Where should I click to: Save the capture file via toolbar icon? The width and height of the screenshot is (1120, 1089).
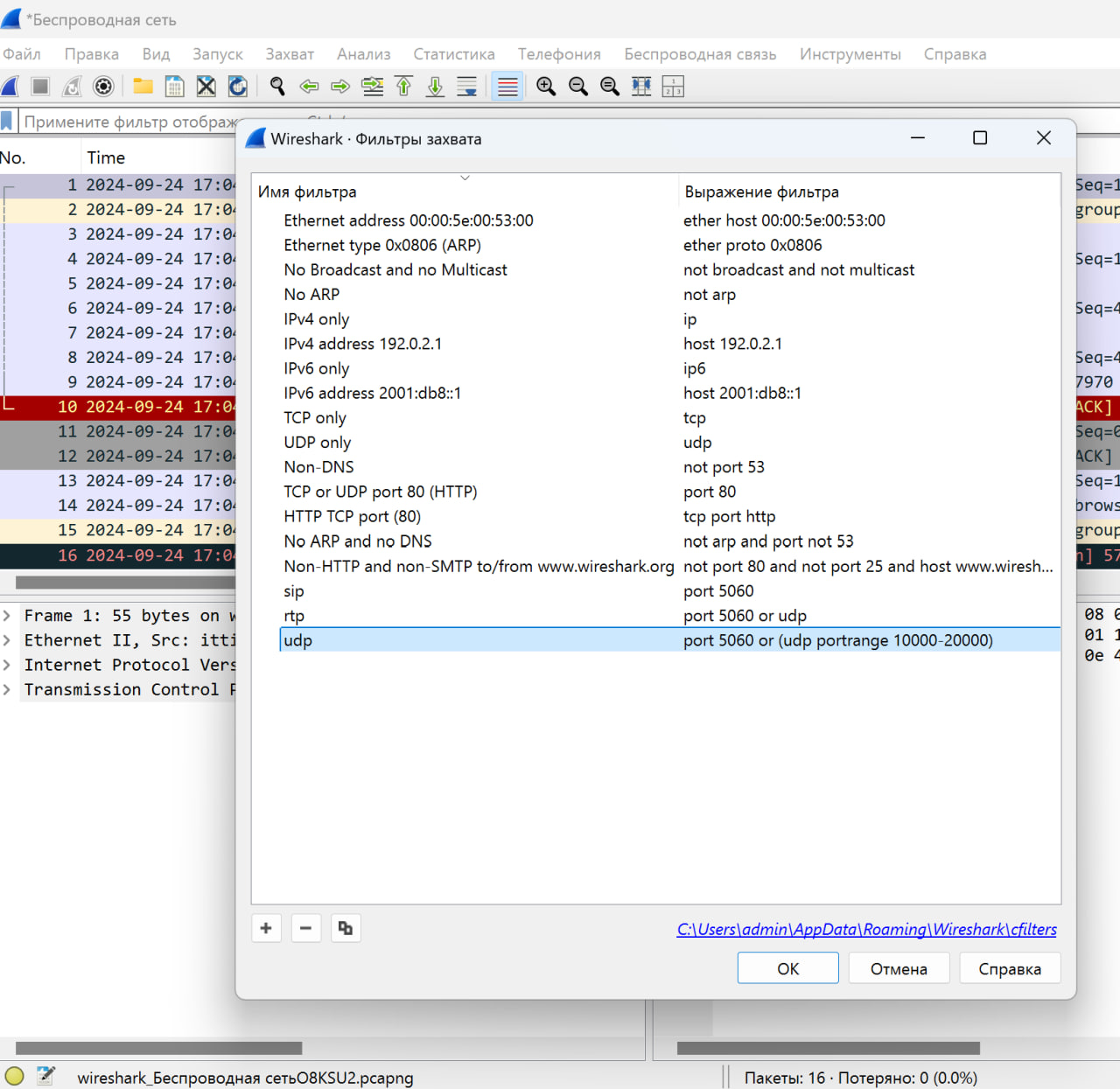coord(174,86)
